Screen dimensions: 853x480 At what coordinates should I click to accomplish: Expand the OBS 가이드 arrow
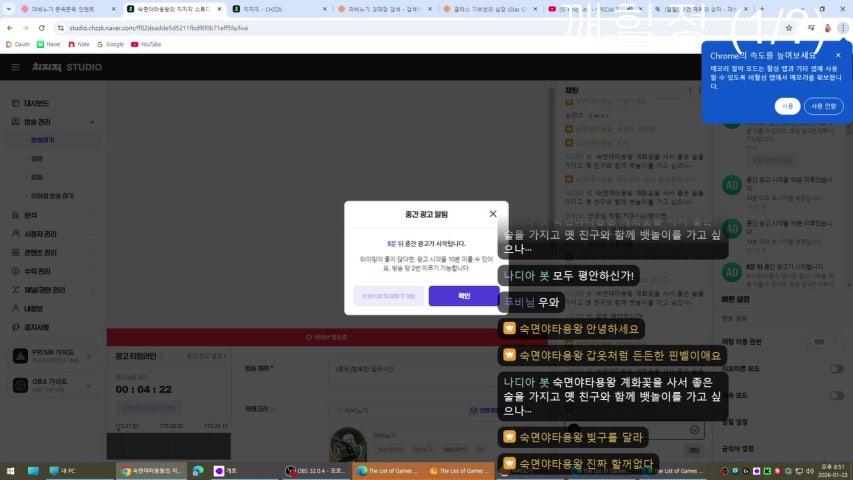point(89,386)
